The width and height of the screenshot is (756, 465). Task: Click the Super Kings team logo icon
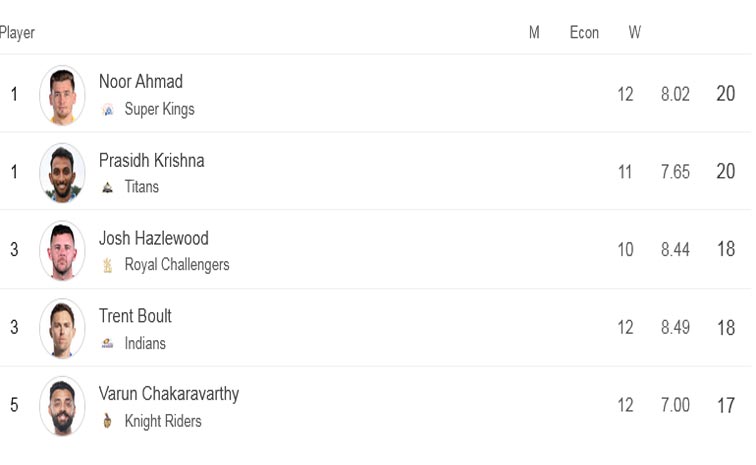click(108, 109)
